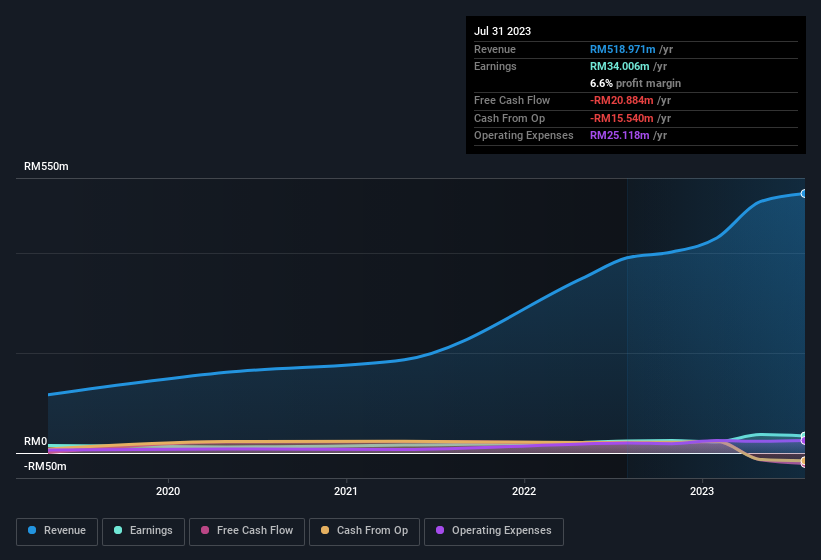
Task: Click the Cash From Op tooltip label
Action: [509, 118]
